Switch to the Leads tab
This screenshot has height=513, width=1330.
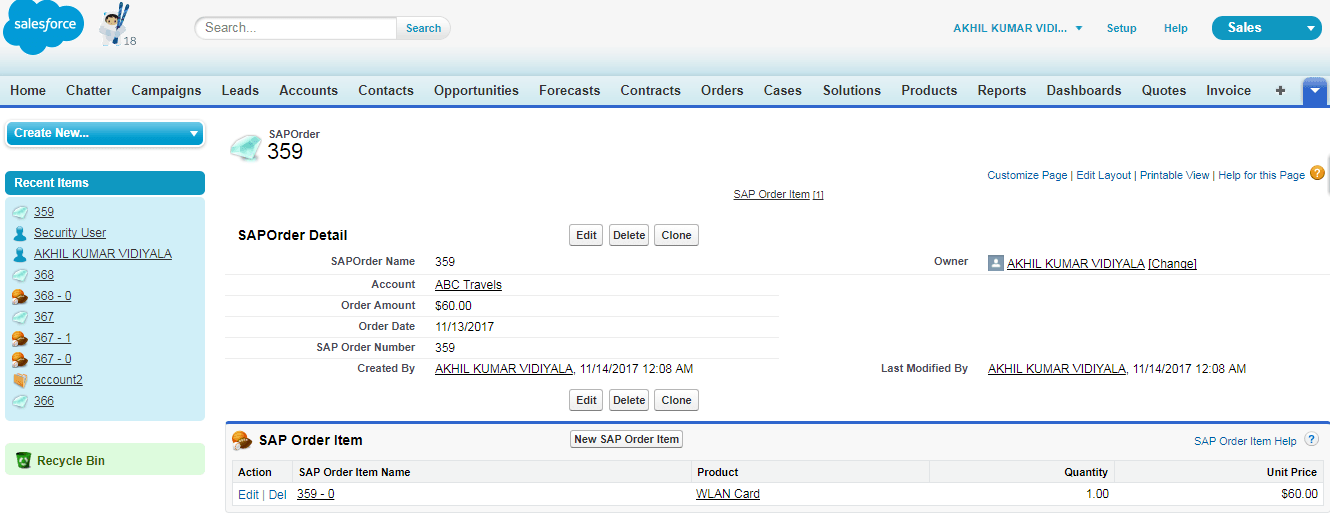click(x=240, y=90)
